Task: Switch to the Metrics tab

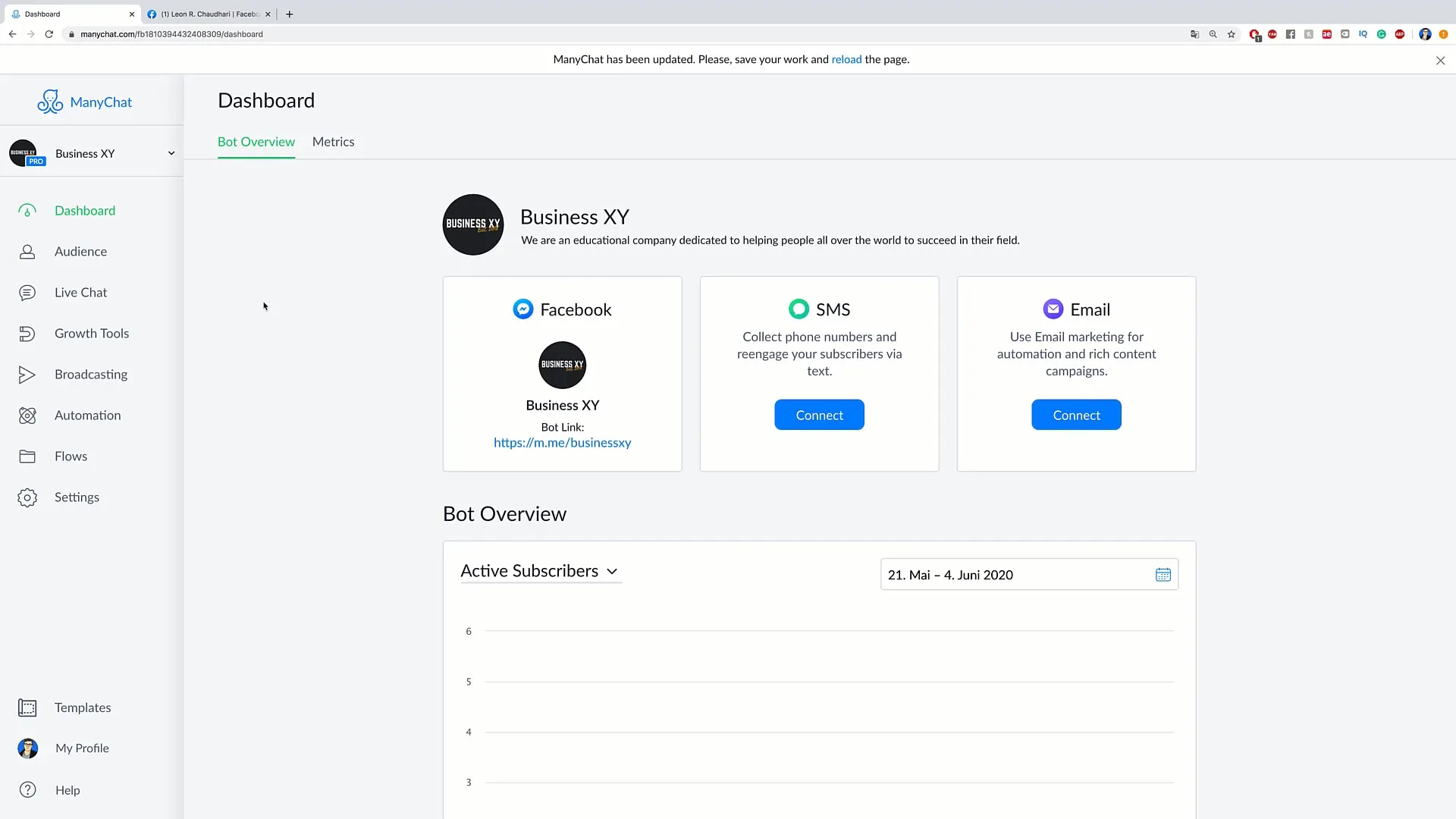Action: 333,141
